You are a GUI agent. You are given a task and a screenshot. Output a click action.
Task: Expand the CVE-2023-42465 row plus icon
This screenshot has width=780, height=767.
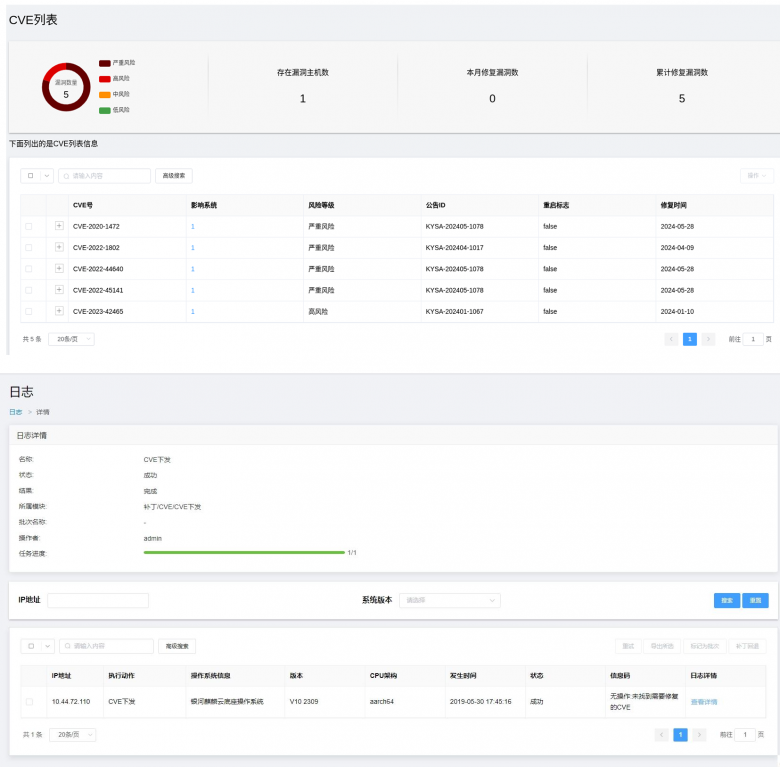pos(59,311)
